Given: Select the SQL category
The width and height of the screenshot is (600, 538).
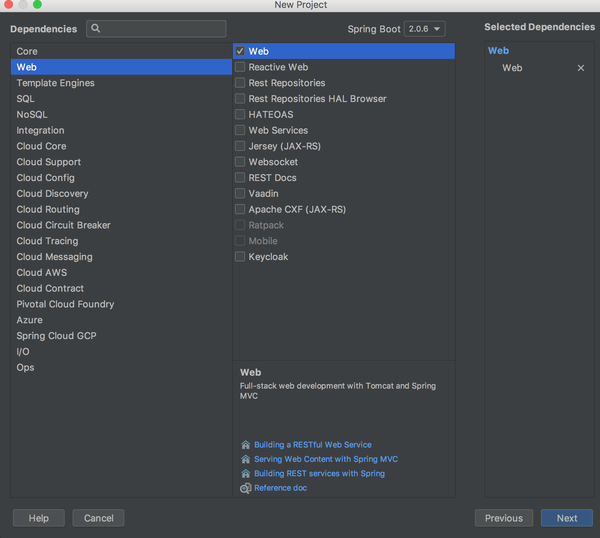Looking at the screenshot, I should [x=26, y=99].
